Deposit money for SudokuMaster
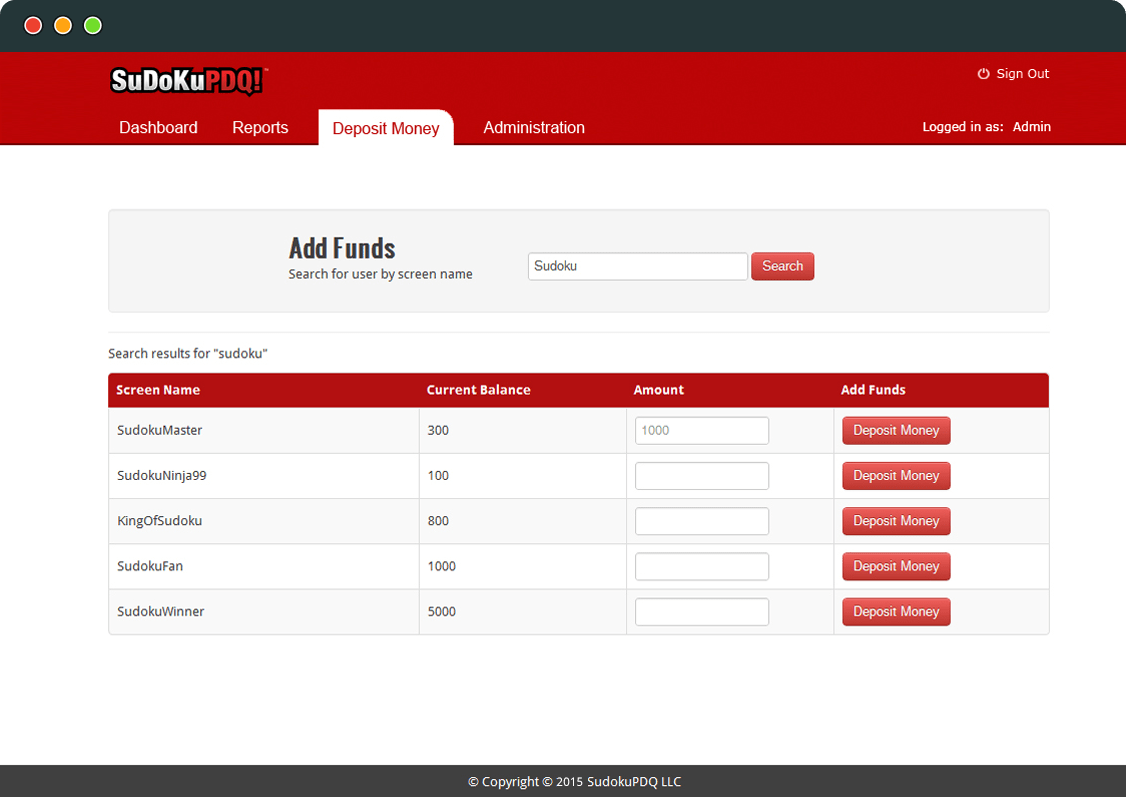This screenshot has height=797, width=1126. tap(896, 431)
